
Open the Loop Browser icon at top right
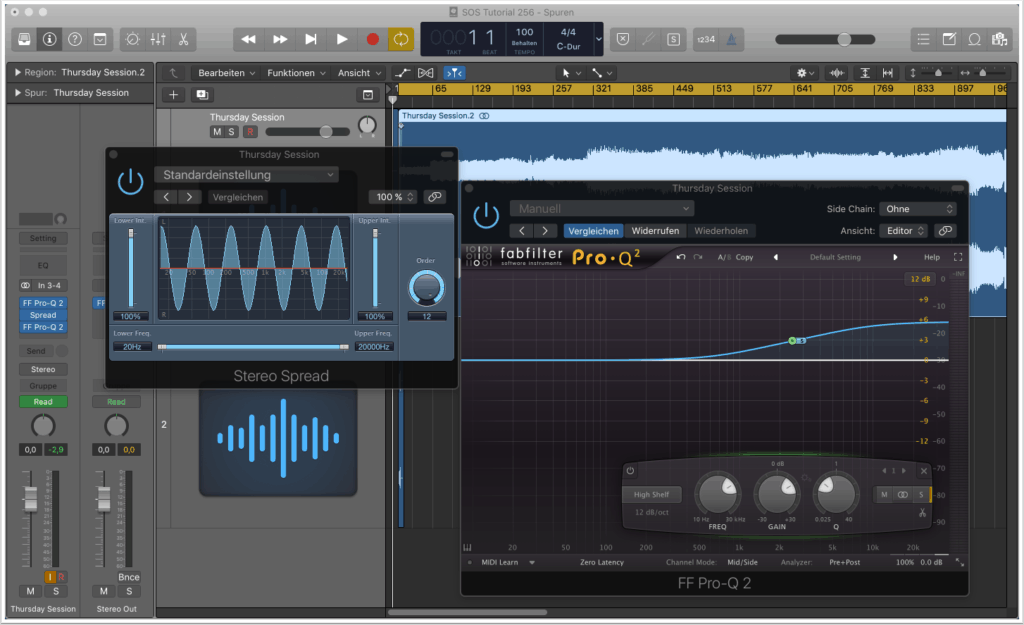(x=973, y=39)
